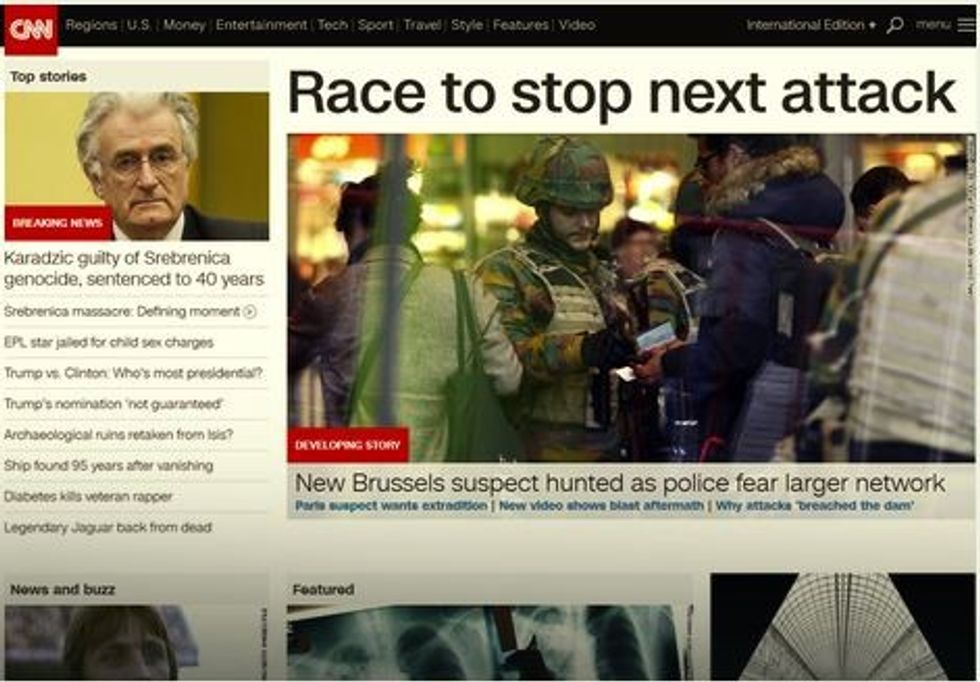The width and height of the screenshot is (980, 682).
Task: Open 'New Brussels suspect hunted' headline
Action: tap(619, 483)
